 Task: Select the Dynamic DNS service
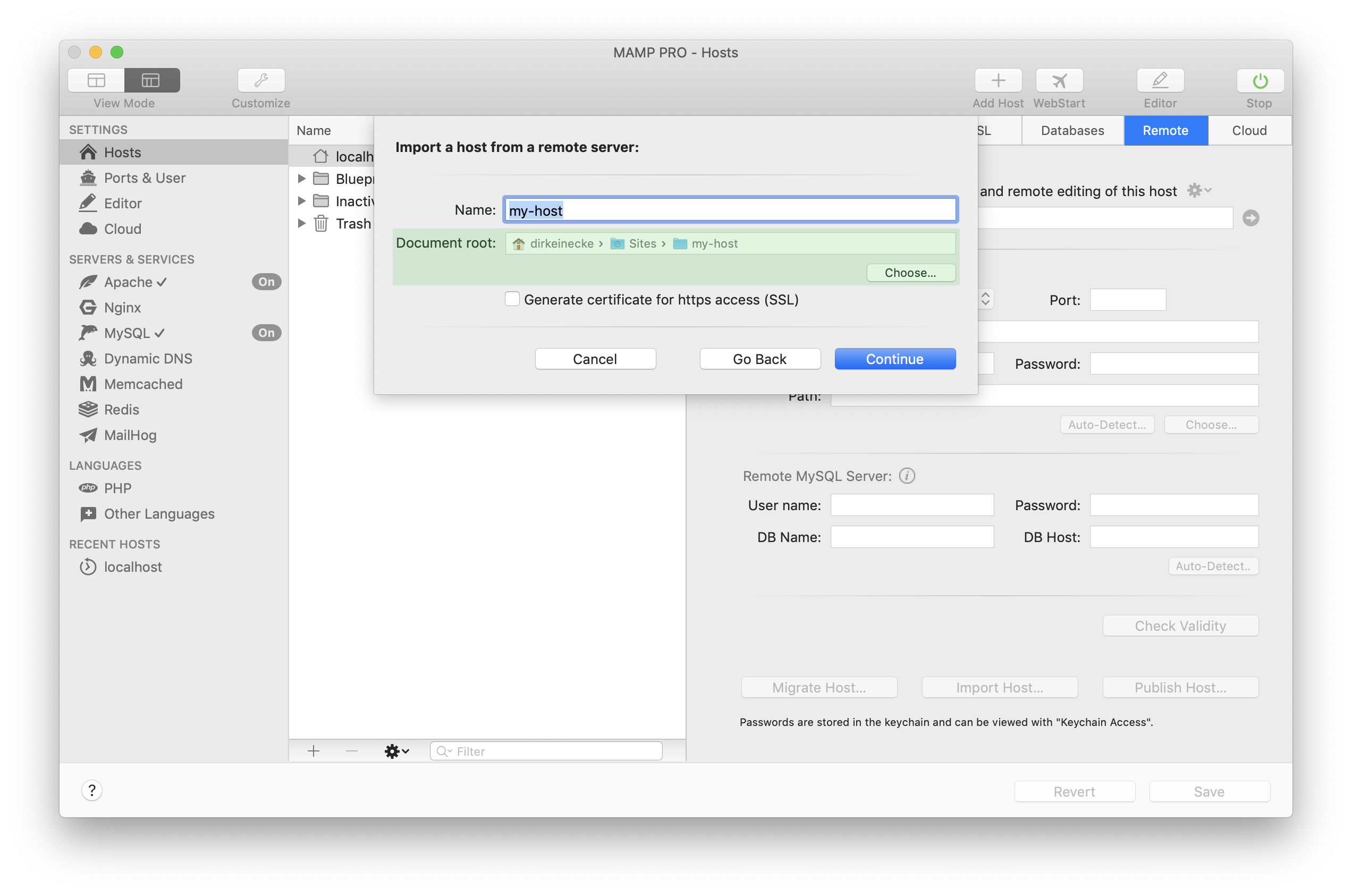tap(147, 358)
